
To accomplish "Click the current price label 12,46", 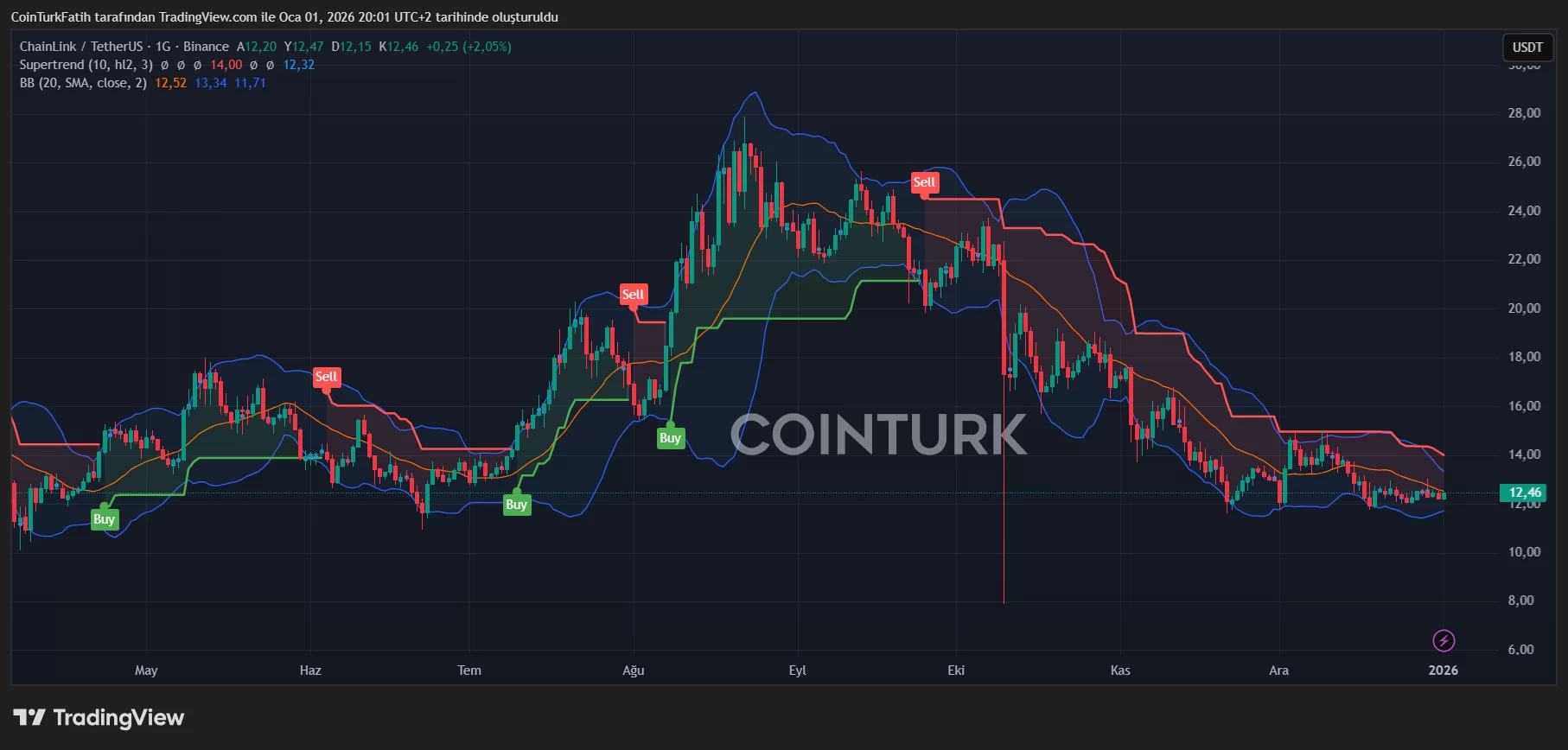I will pos(1525,493).
